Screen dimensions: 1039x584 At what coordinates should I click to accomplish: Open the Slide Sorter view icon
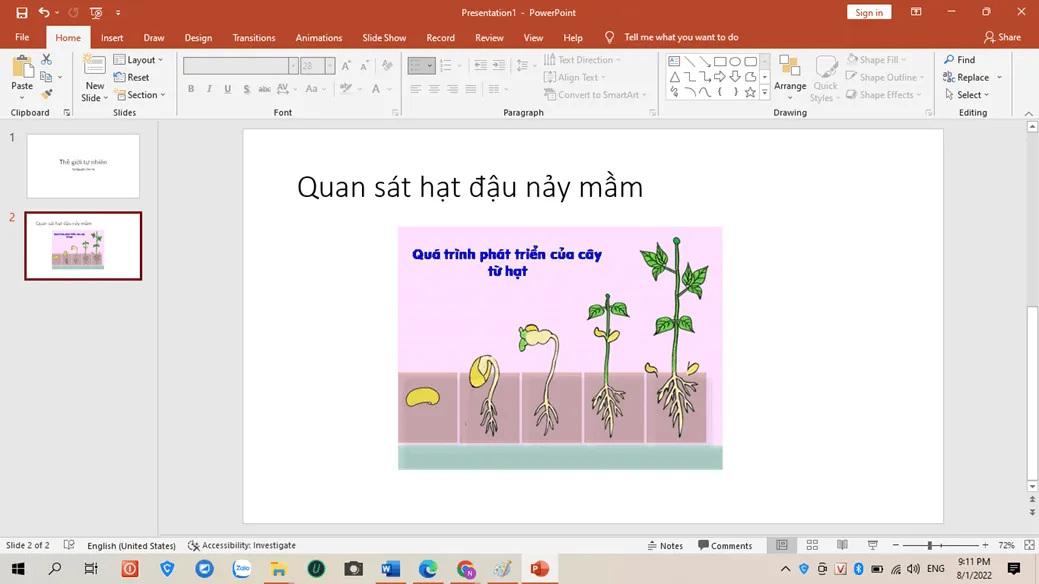[x=812, y=545]
